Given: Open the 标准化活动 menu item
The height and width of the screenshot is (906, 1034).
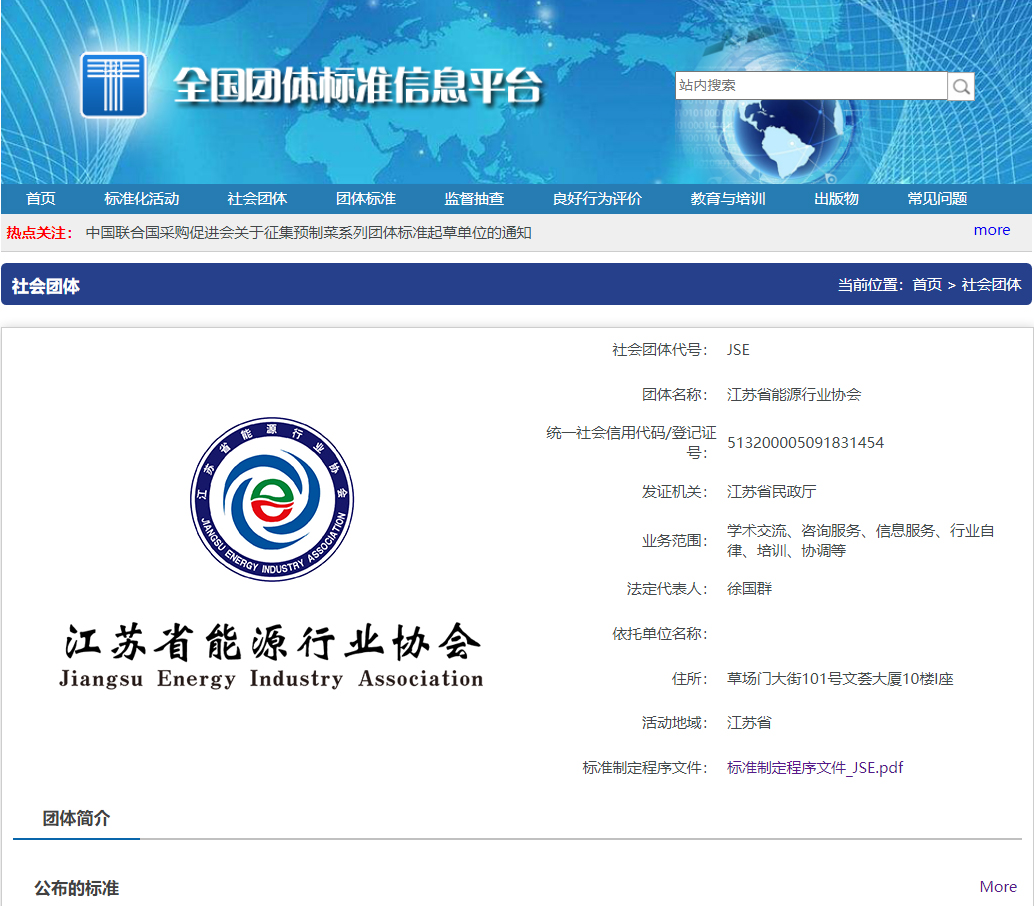Looking at the screenshot, I should pos(142,199).
